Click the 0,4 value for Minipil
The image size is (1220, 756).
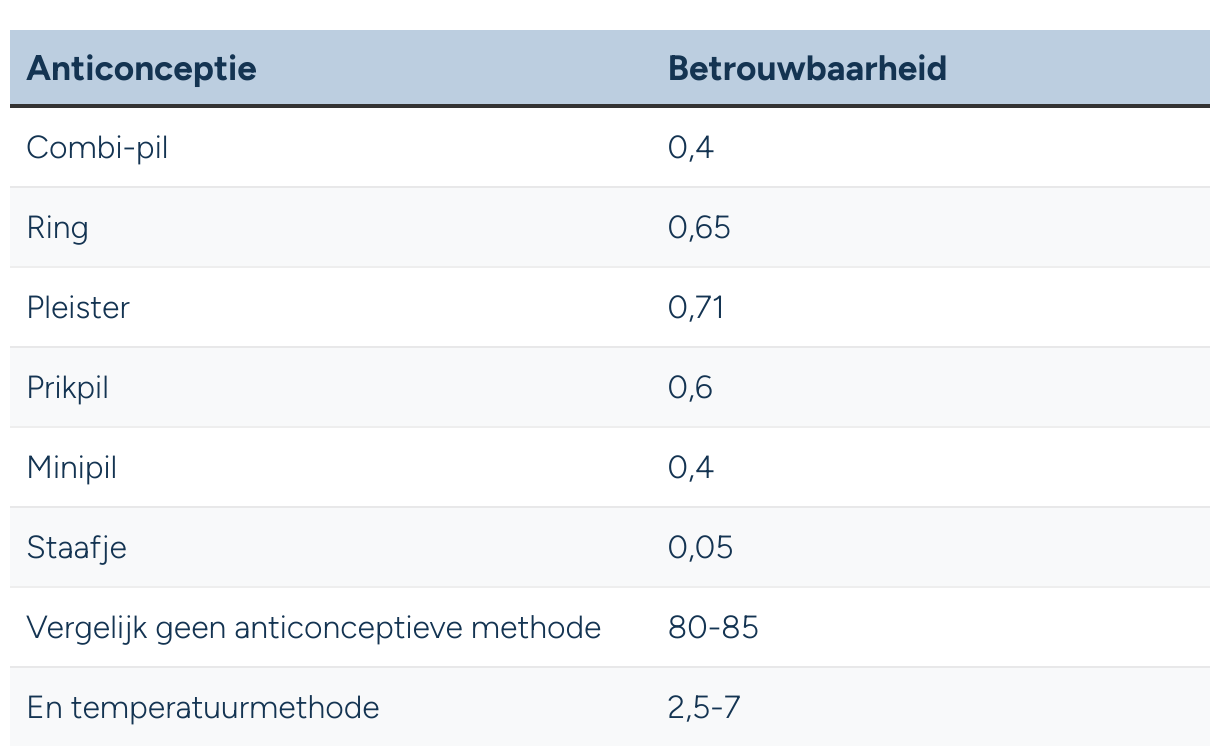(x=691, y=467)
